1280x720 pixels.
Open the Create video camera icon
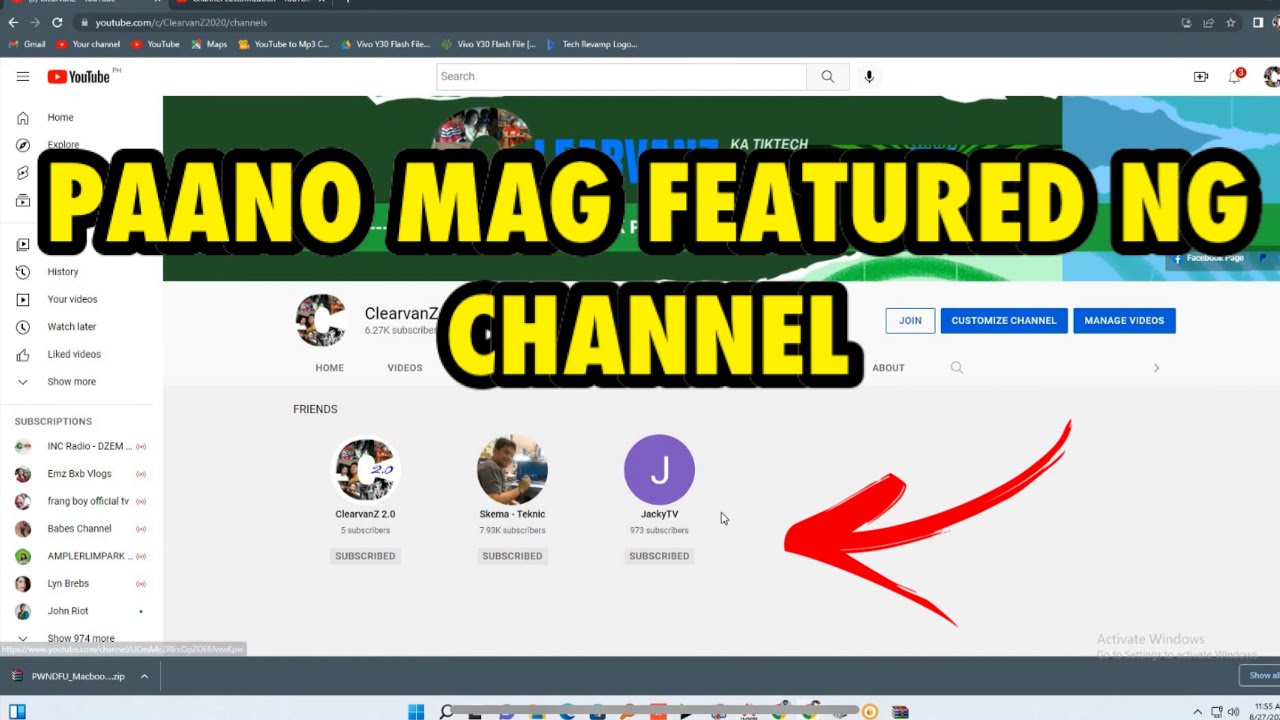[x=1201, y=76]
